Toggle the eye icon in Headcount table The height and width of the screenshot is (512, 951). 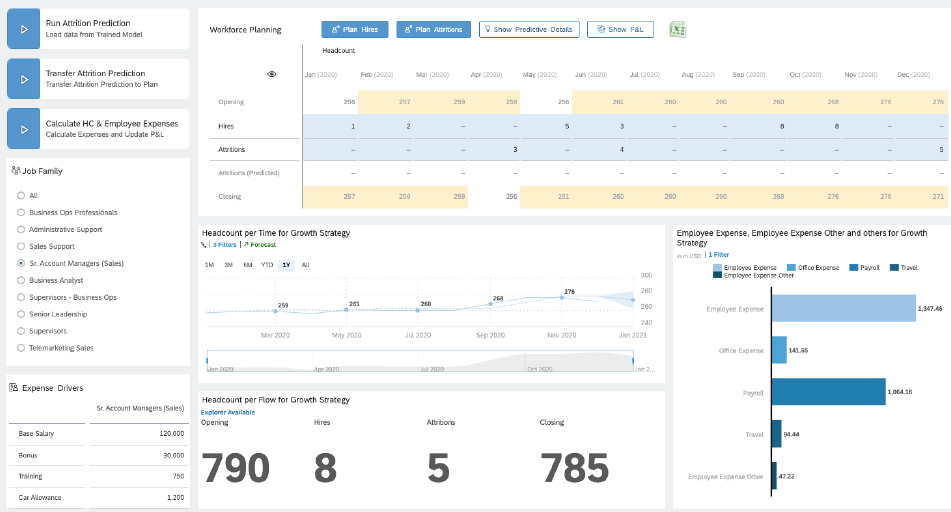pyautogui.click(x=272, y=75)
